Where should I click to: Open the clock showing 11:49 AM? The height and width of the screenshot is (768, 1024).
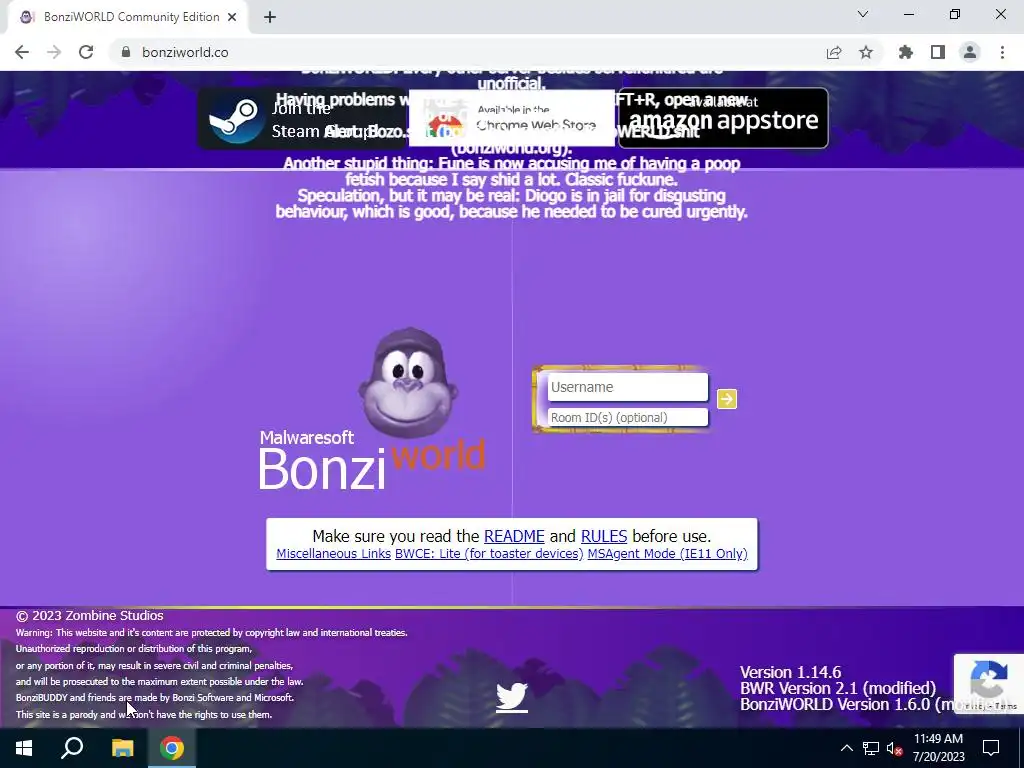938,748
